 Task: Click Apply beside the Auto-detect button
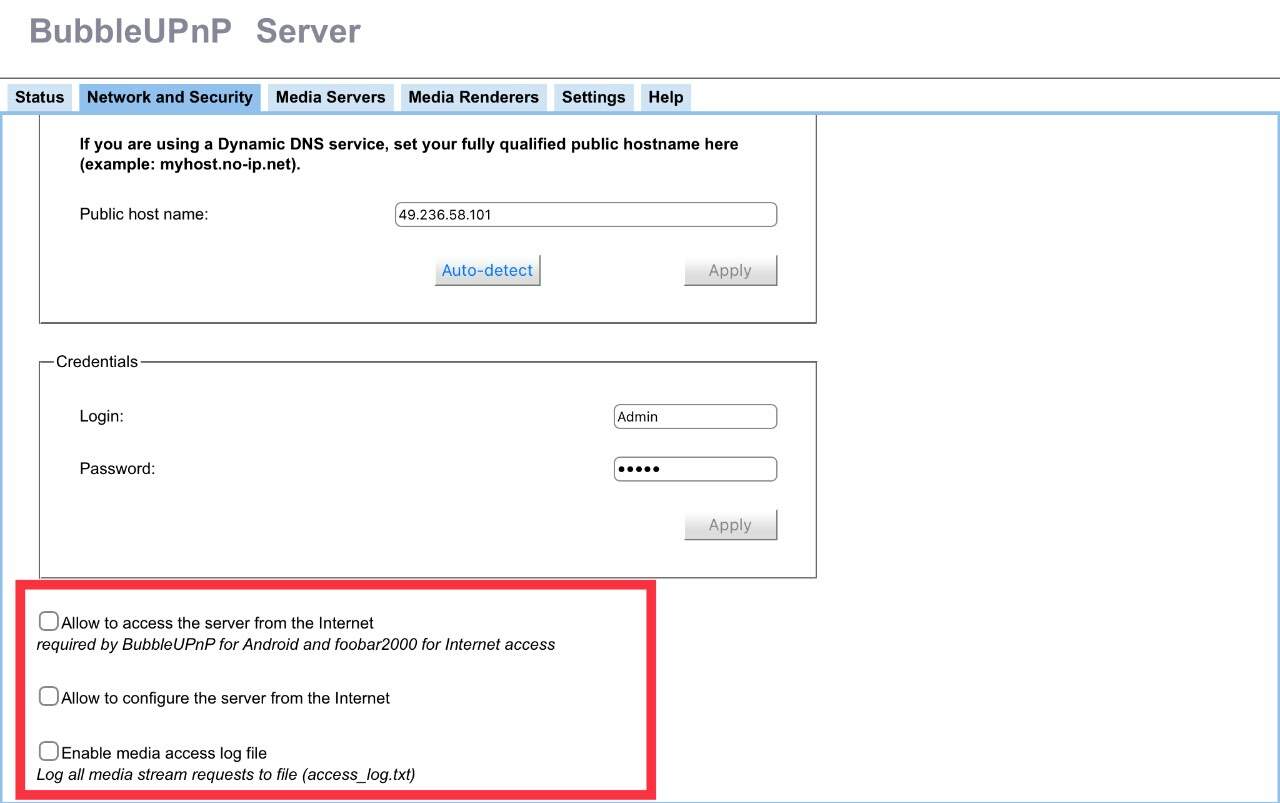(x=730, y=270)
